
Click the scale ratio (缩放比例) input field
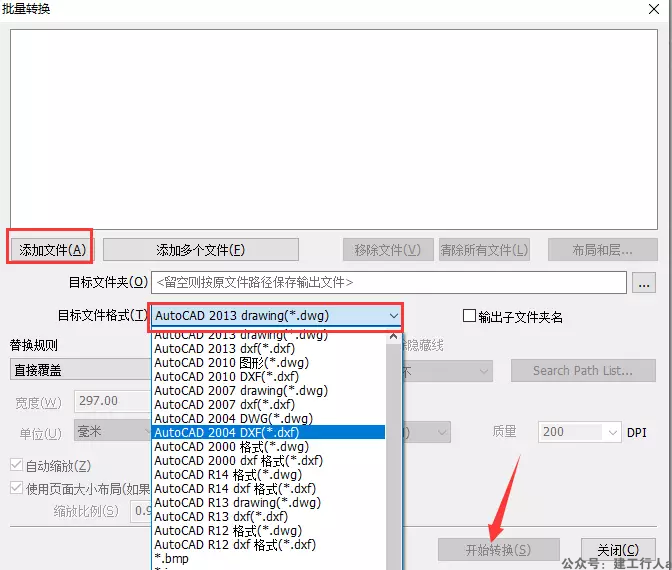[x=141, y=511]
